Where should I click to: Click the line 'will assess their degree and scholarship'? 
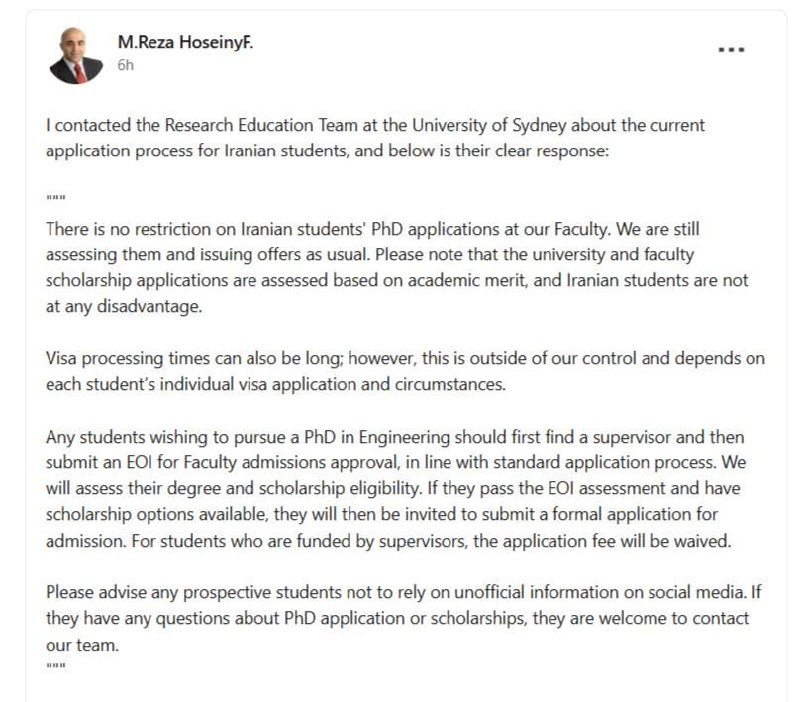(393, 489)
